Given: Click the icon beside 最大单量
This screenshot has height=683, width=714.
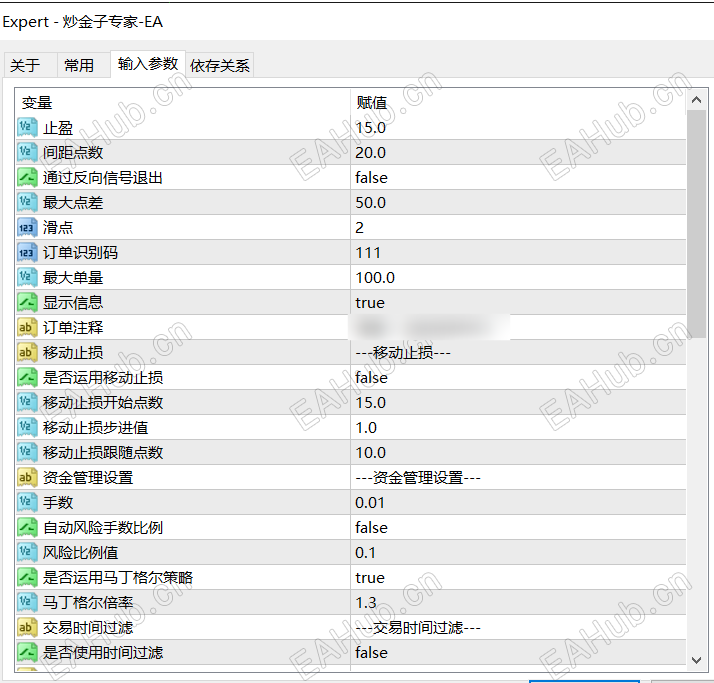Looking at the screenshot, I should point(27,278).
